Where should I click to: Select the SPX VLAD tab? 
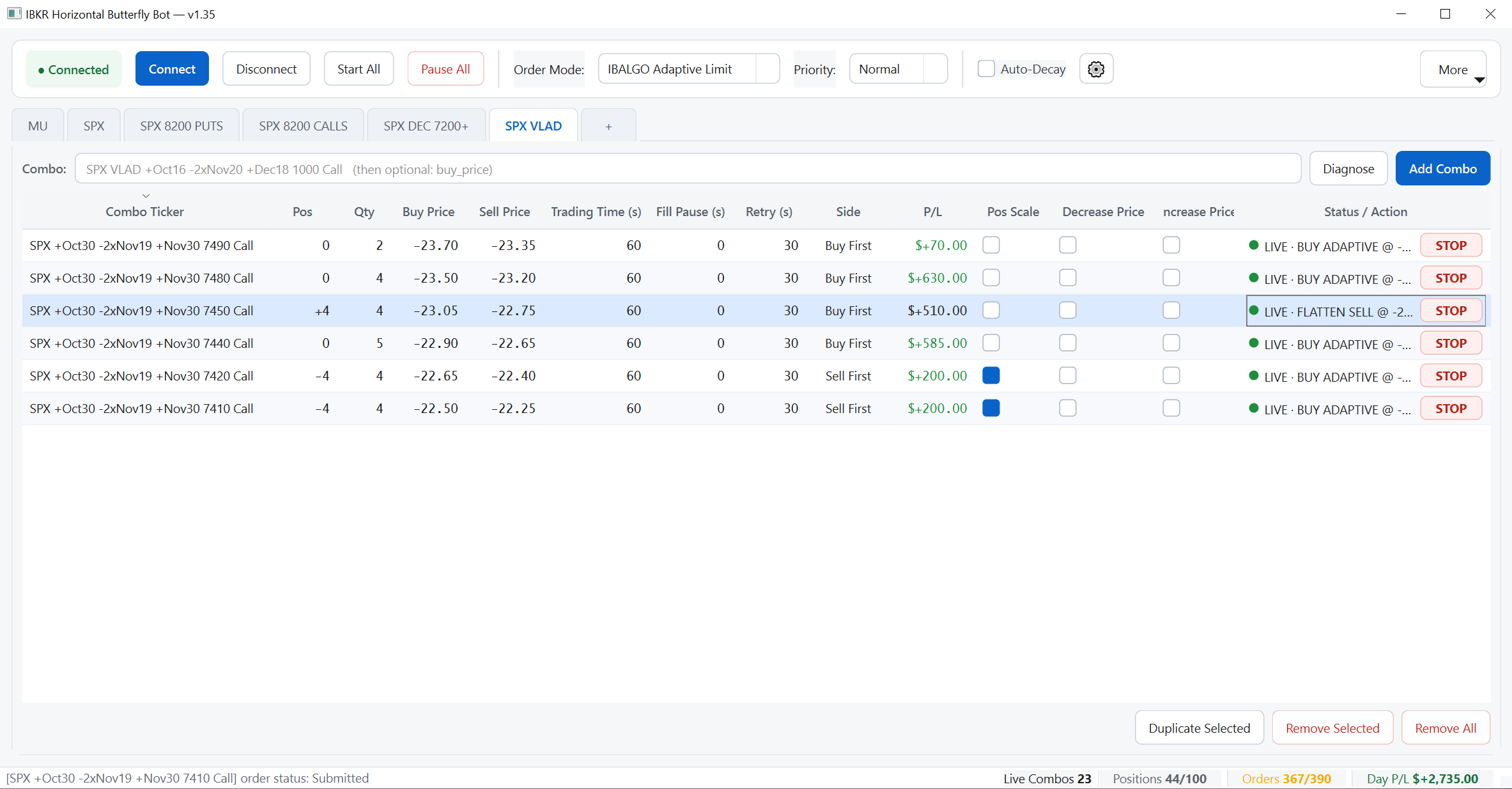533,126
